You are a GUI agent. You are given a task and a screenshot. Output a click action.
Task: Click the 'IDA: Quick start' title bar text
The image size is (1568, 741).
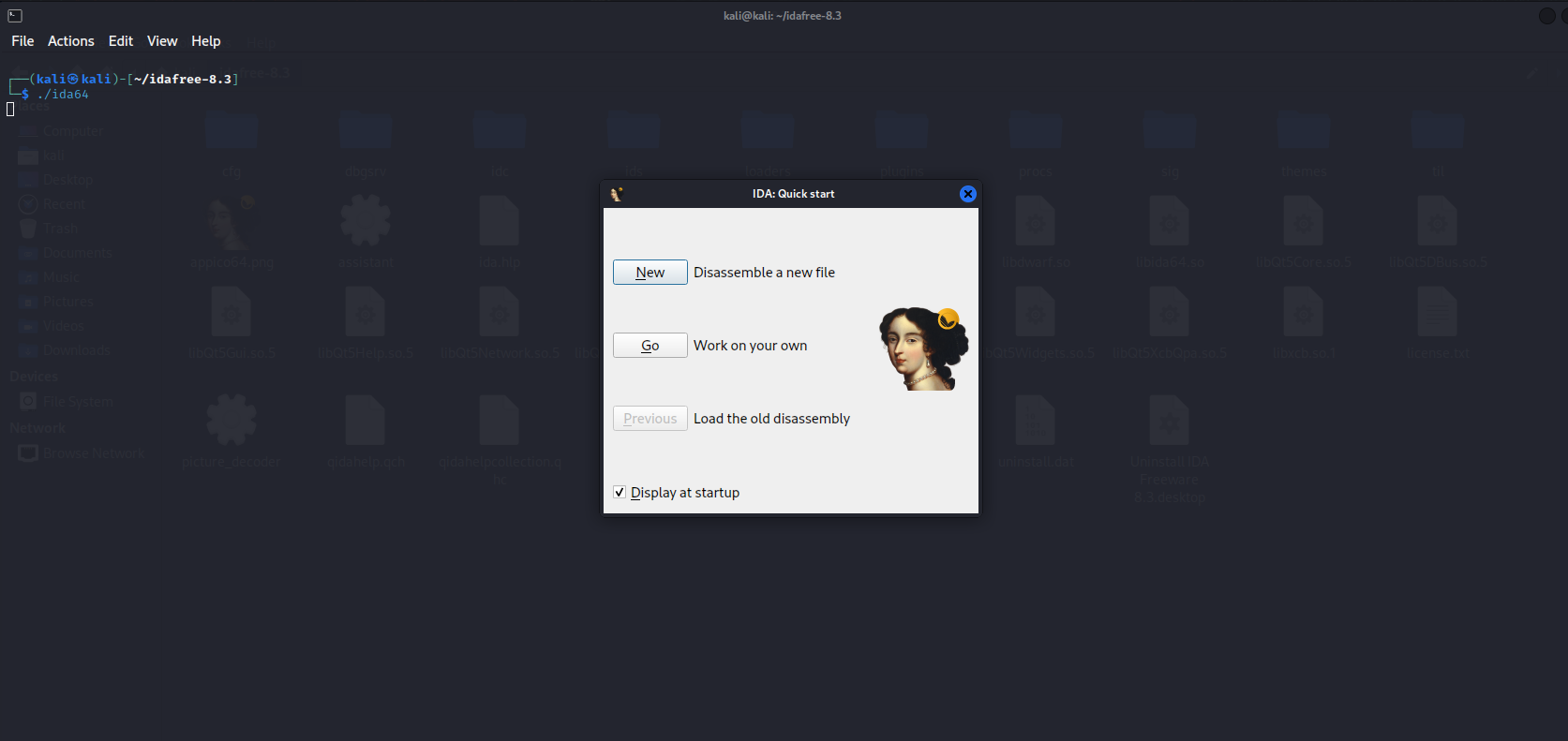pyautogui.click(x=793, y=194)
